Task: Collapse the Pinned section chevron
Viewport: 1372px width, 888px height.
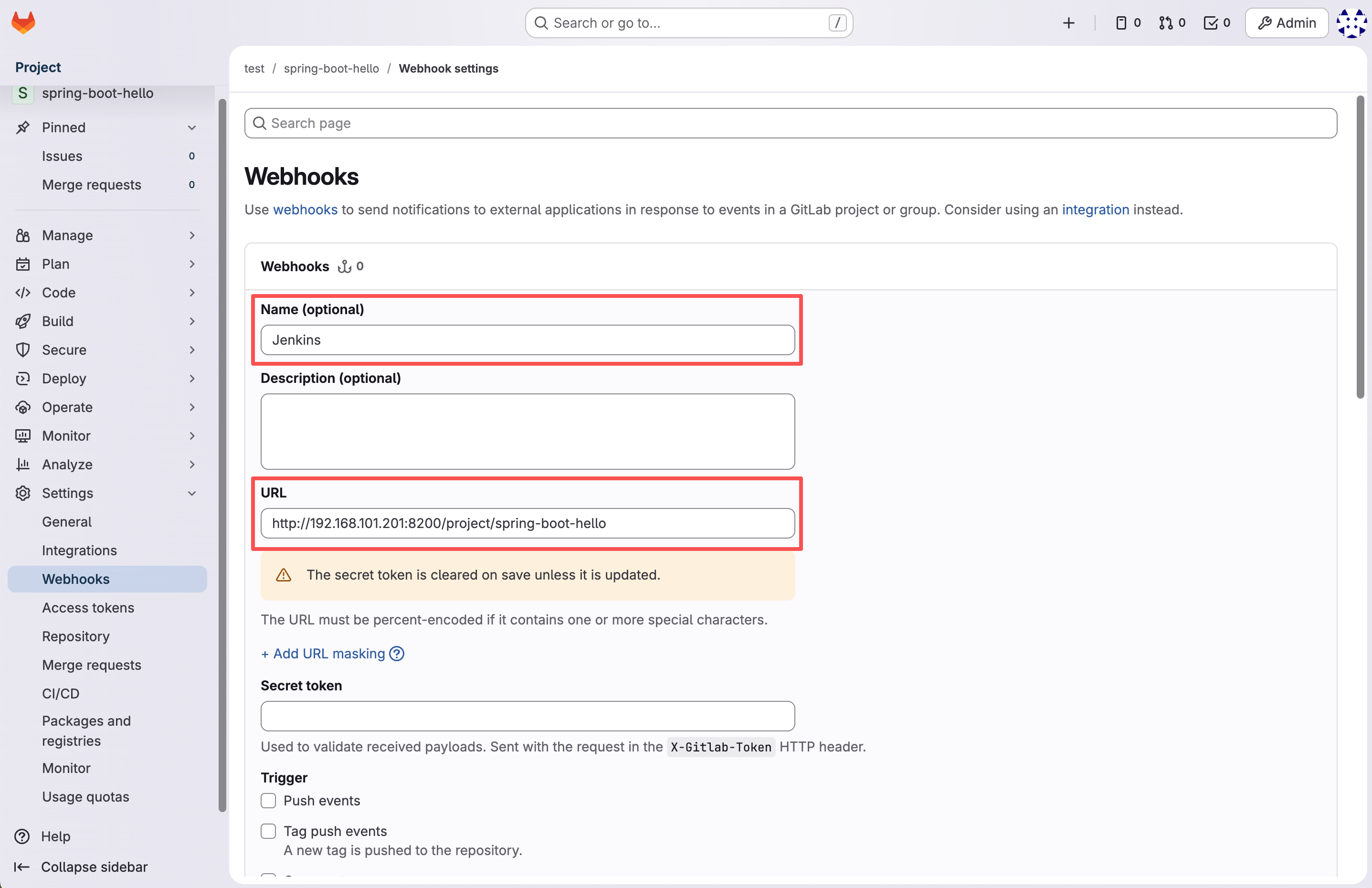Action: coord(192,127)
